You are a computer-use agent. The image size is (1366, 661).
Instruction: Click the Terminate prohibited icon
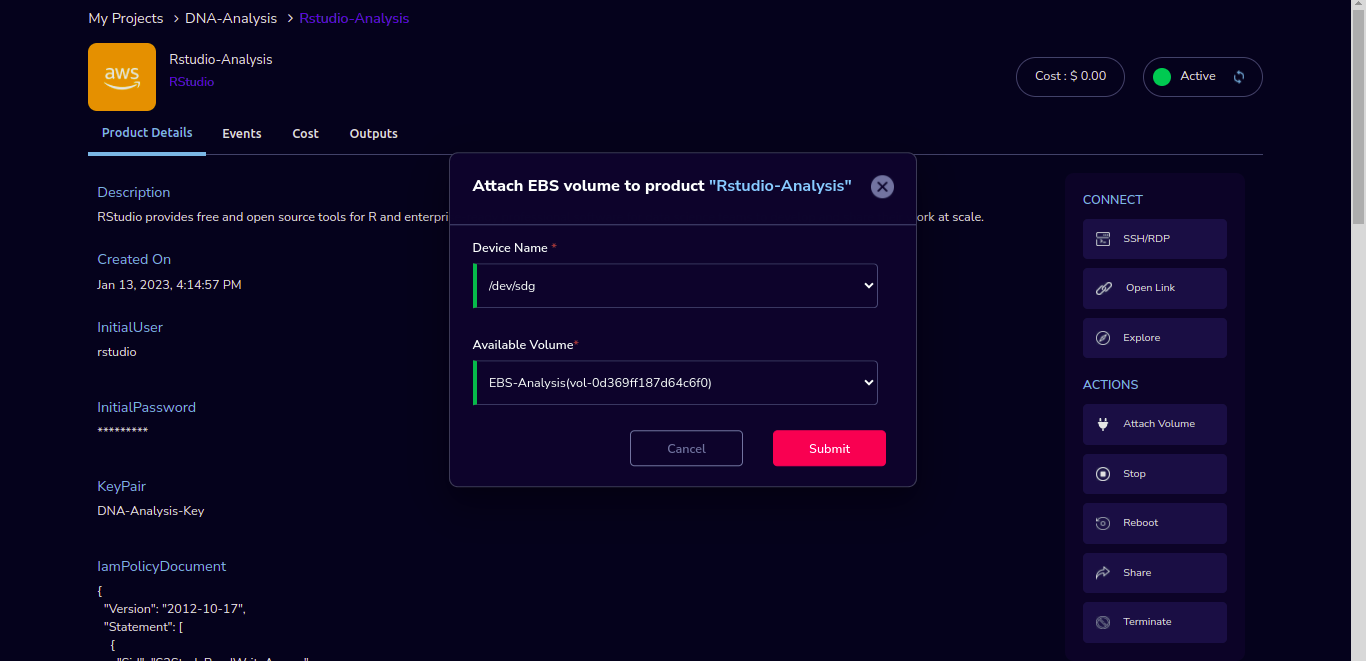tap(1103, 622)
